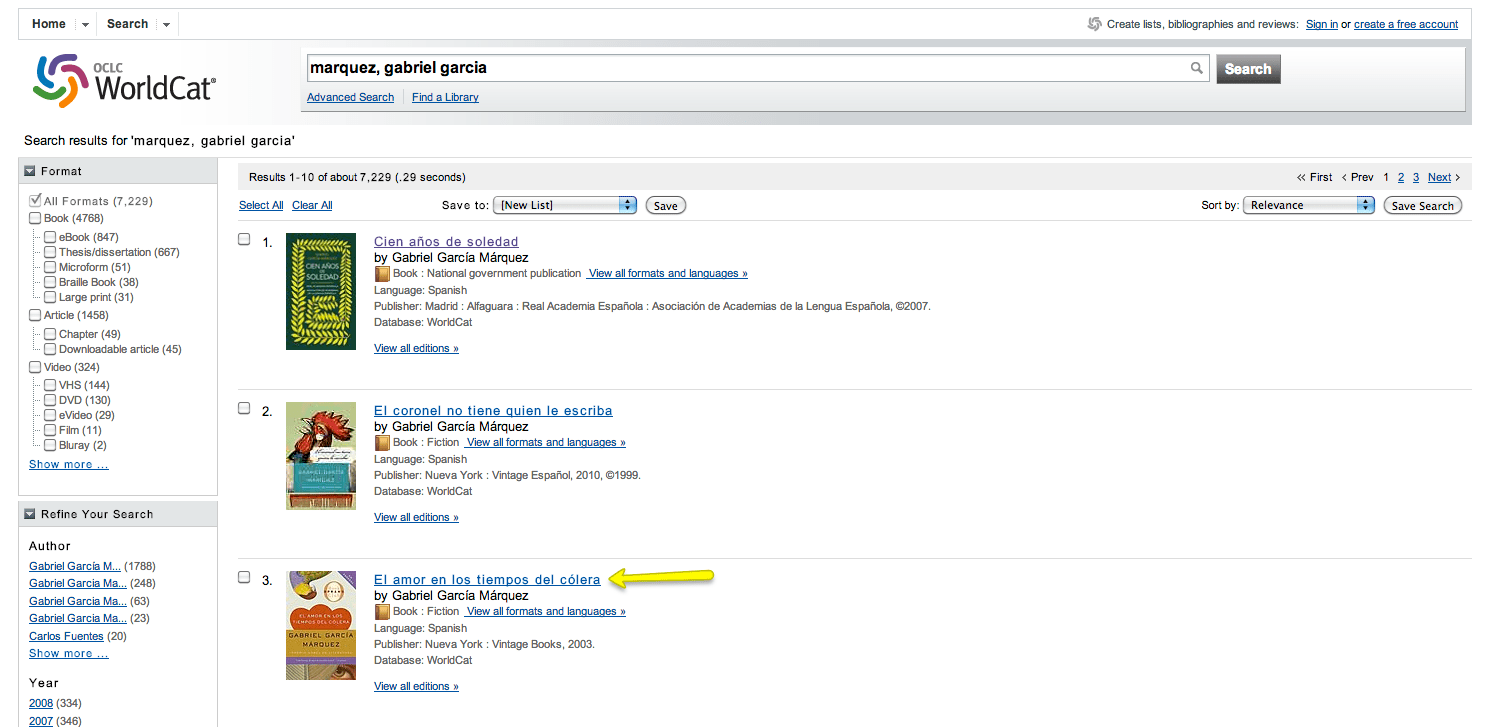
Task: Click the Search button
Action: (1248, 69)
